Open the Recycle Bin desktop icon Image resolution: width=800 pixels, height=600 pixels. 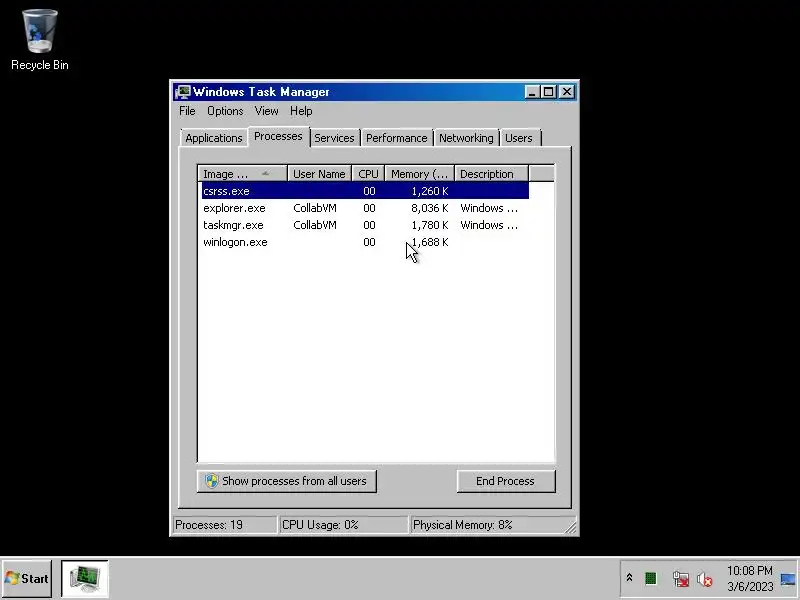point(39,40)
